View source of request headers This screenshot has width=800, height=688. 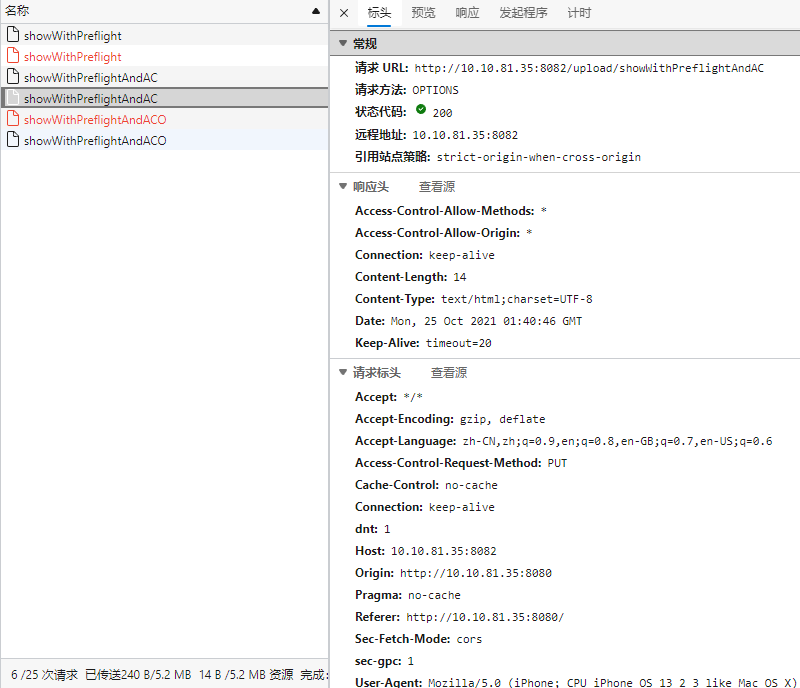click(448, 373)
